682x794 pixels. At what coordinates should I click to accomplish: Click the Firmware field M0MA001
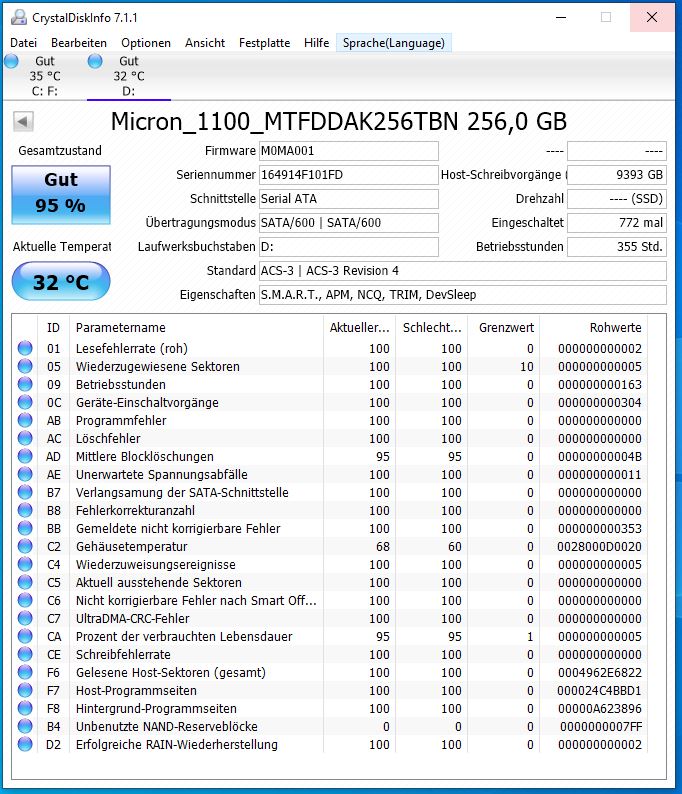tap(349, 151)
